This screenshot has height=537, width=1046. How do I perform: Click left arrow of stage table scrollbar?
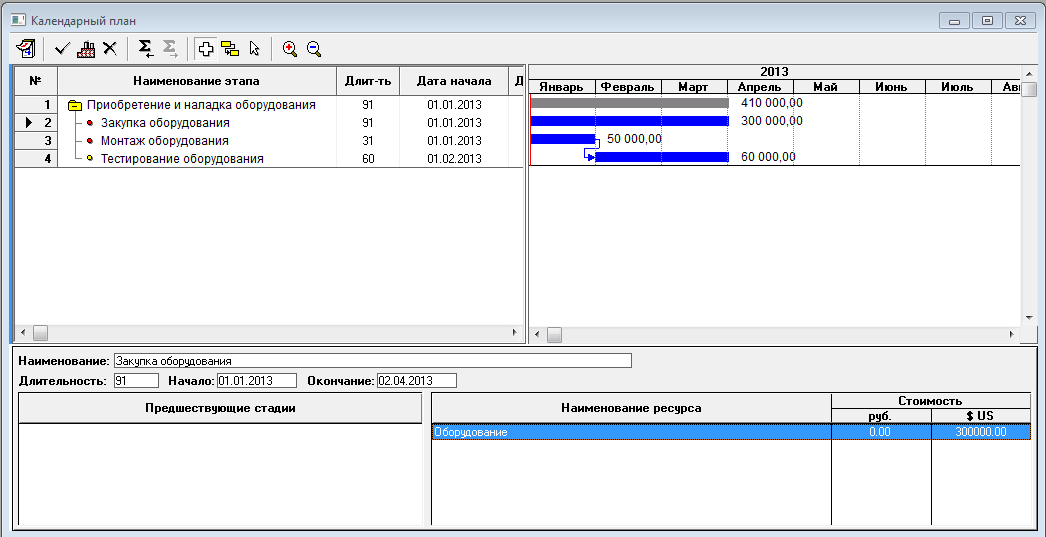point(22,332)
